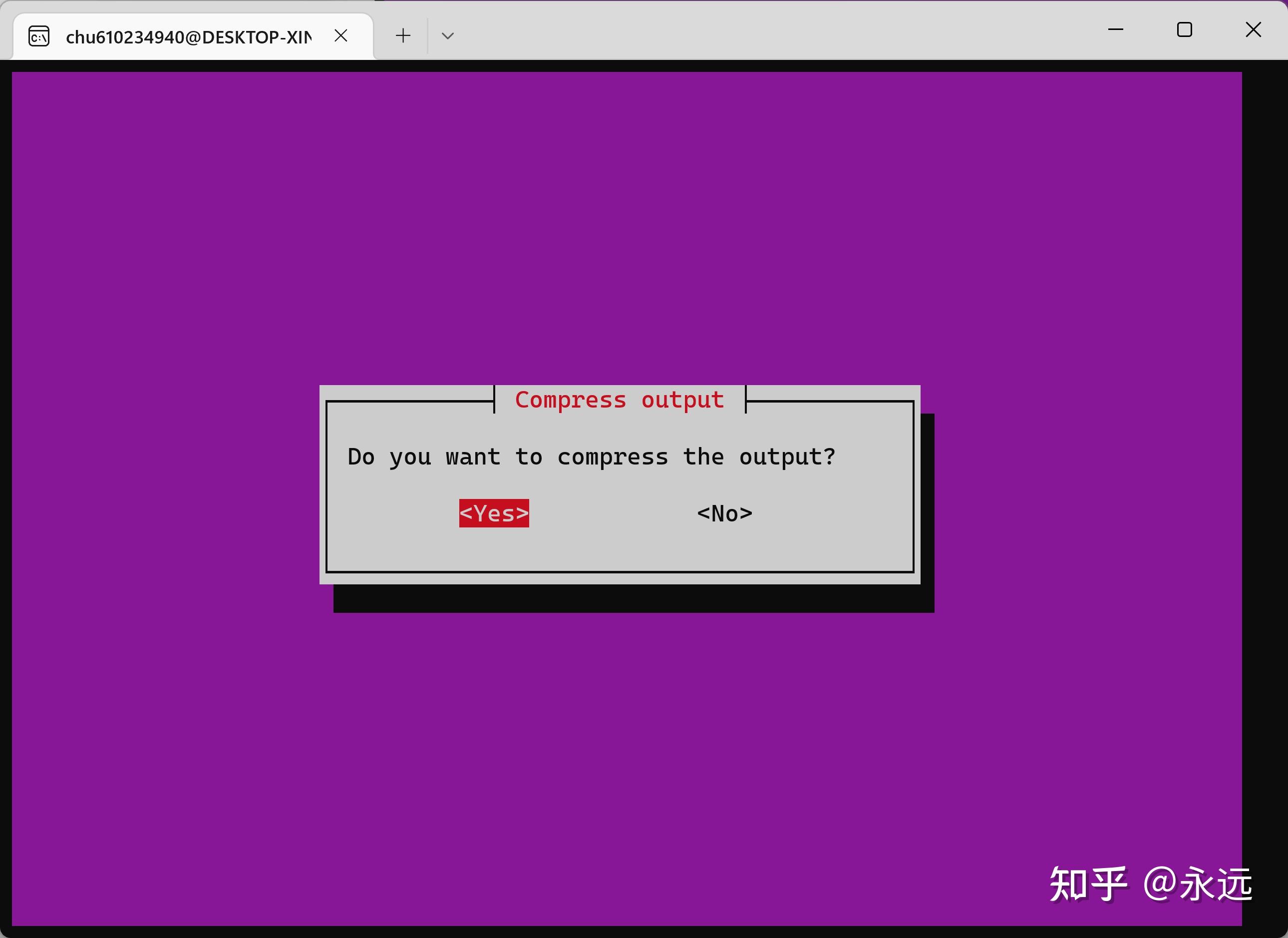Close the terminal window
This screenshot has height=938, width=1288.
1253,29
